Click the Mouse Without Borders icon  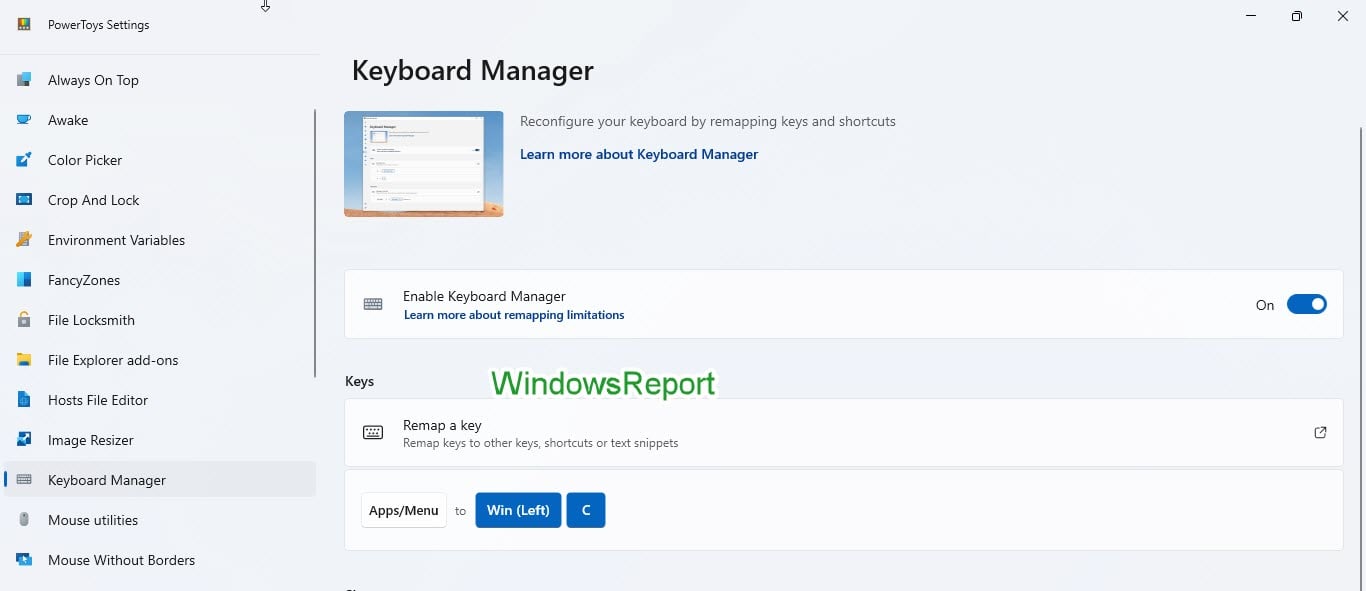coord(24,560)
